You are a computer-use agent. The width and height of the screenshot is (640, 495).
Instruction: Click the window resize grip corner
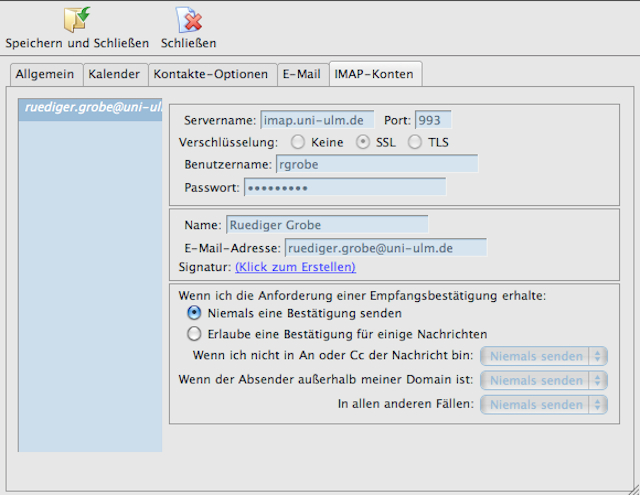point(634,489)
